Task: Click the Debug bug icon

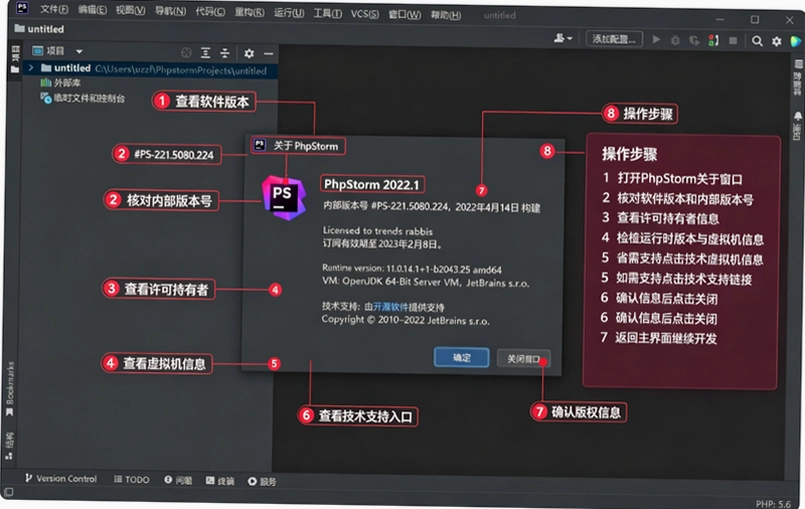Action: 675,40
